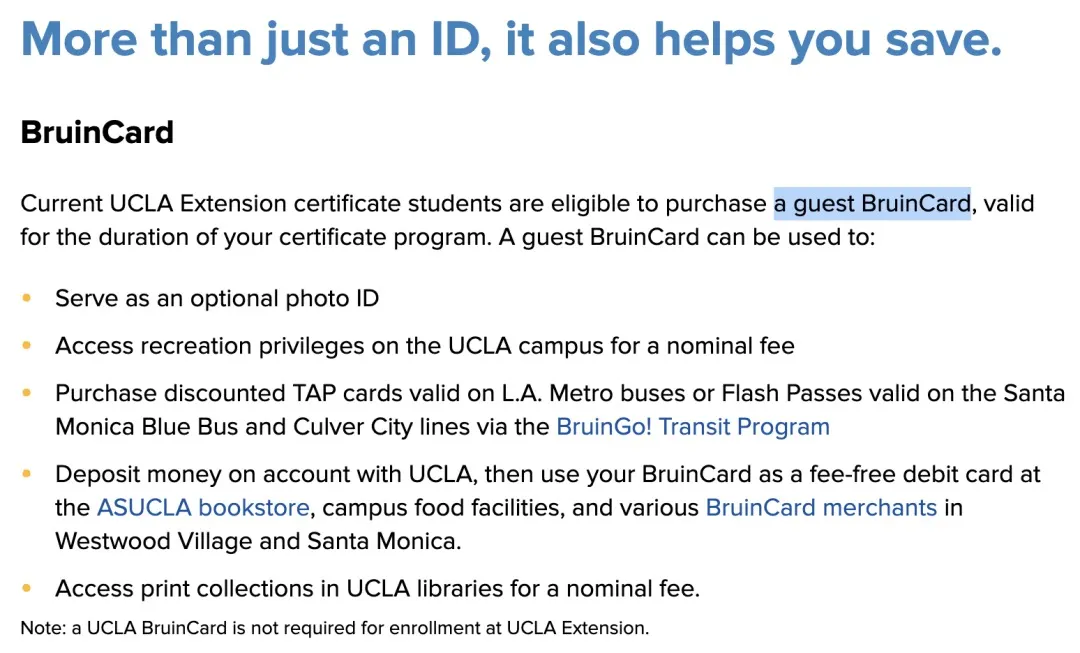The width and height of the screenshot is (1080, 653).
Task: Click the "Serve as an optional photo ID" text
Action: click(217, 298)
